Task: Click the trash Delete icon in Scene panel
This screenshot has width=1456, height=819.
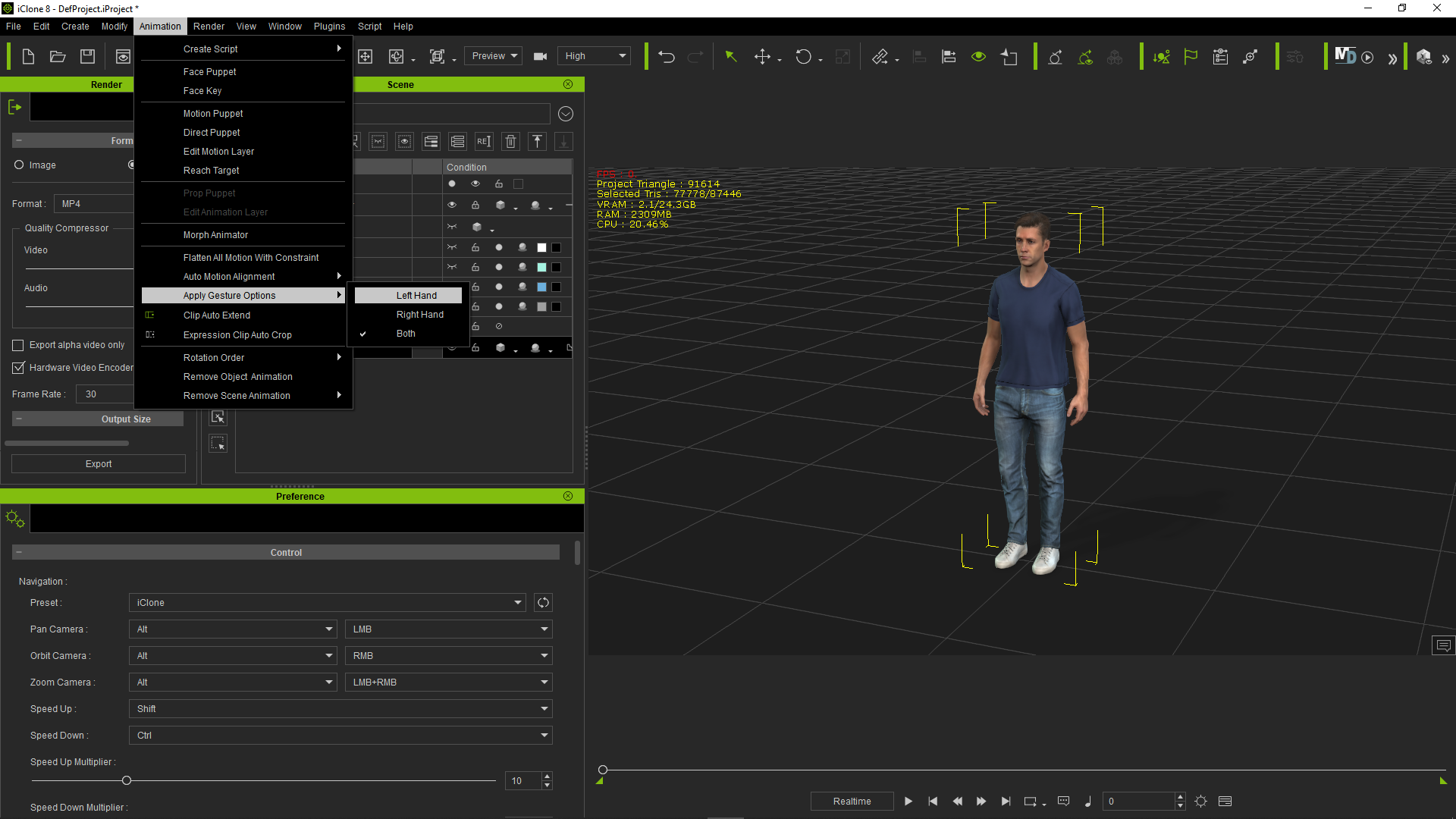Action: click(x=511, y=142)
